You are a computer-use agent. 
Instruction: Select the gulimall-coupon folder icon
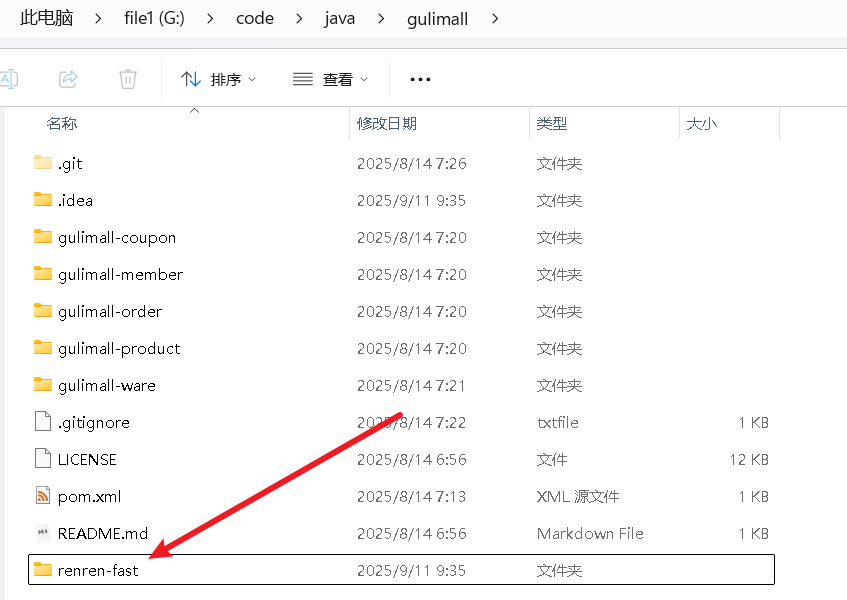coord(43,237)
